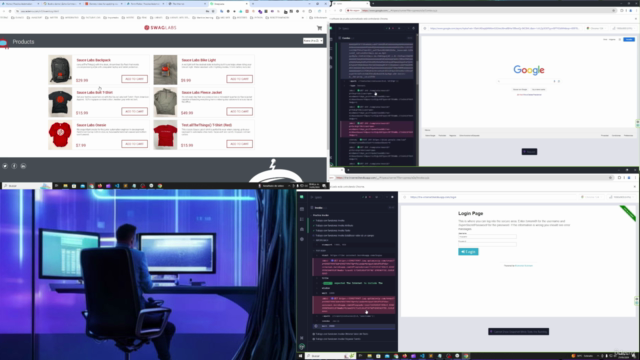
Task: Select the assert expected log entry
Action: 354,283
